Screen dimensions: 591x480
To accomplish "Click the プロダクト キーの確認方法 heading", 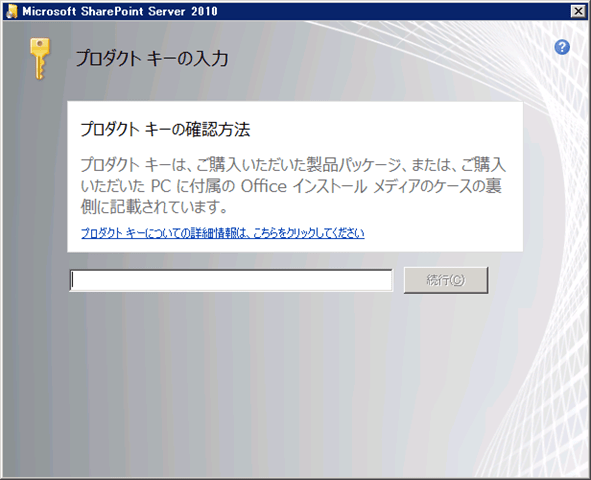I will pos(165,129).
